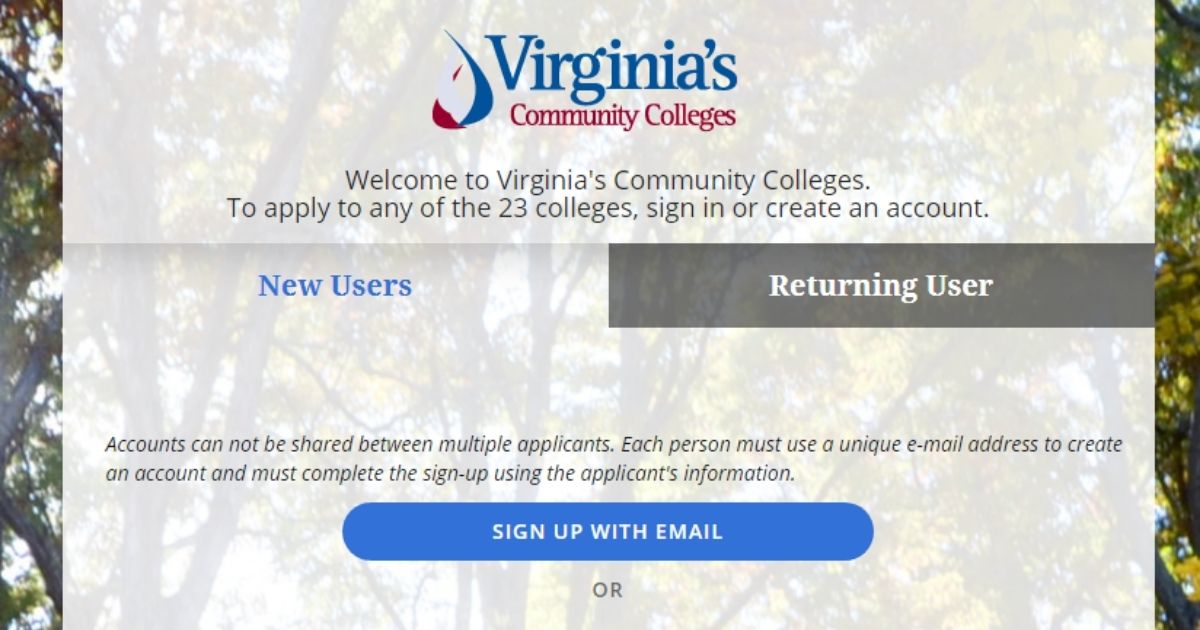Open the Returning User tab
This screenshot has height=630, width=1200.
(x=881, y=286)
